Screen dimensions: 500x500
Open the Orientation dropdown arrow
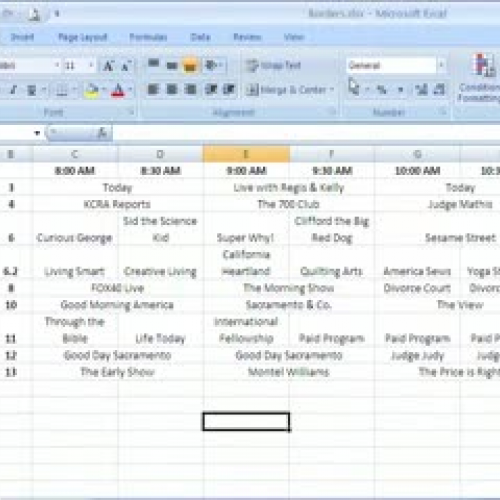click(221, 65)
